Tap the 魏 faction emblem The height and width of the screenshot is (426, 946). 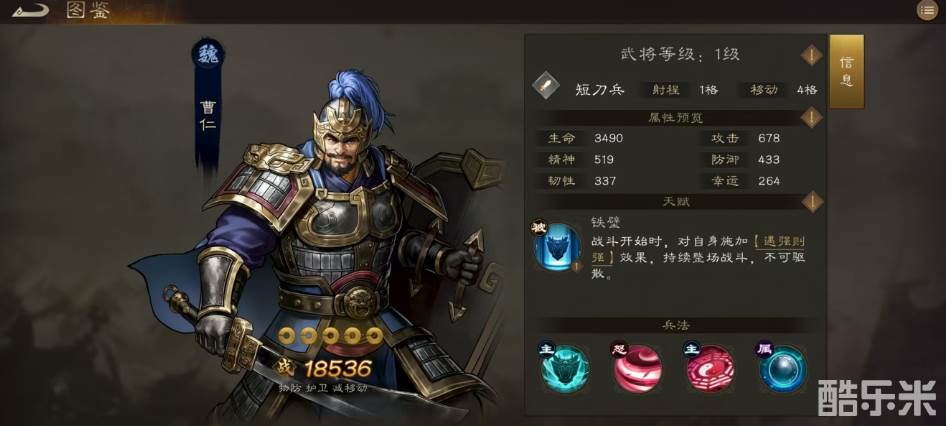pos(208,55)
